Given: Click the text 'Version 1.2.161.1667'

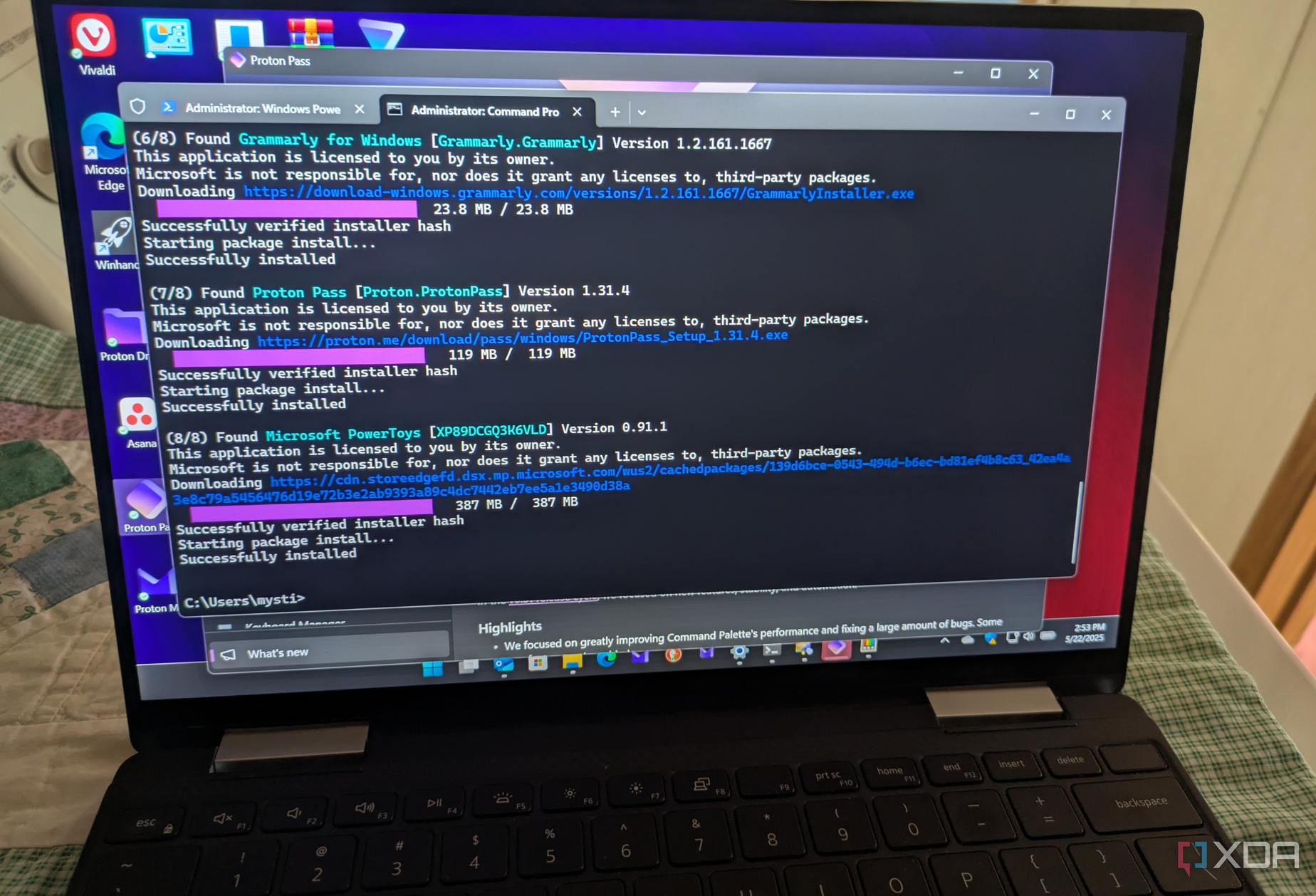Looking at the screenshot, I should pos(691,143).
